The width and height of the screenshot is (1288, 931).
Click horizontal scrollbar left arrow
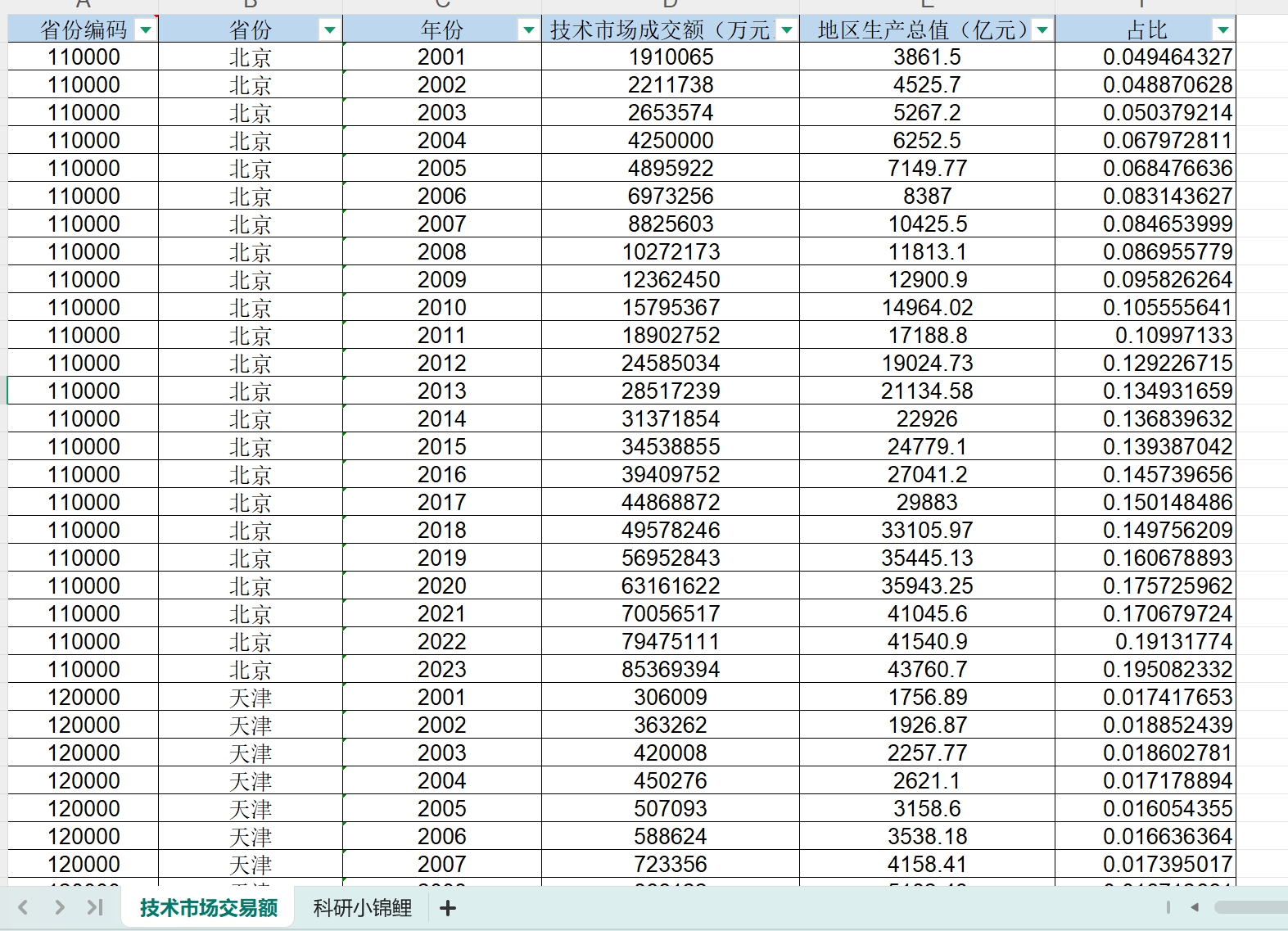(1195, 907)
